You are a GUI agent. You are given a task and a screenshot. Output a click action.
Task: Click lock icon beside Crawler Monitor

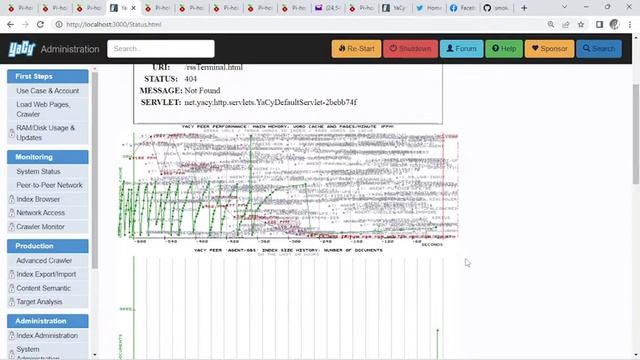click(x=12, y=227)
